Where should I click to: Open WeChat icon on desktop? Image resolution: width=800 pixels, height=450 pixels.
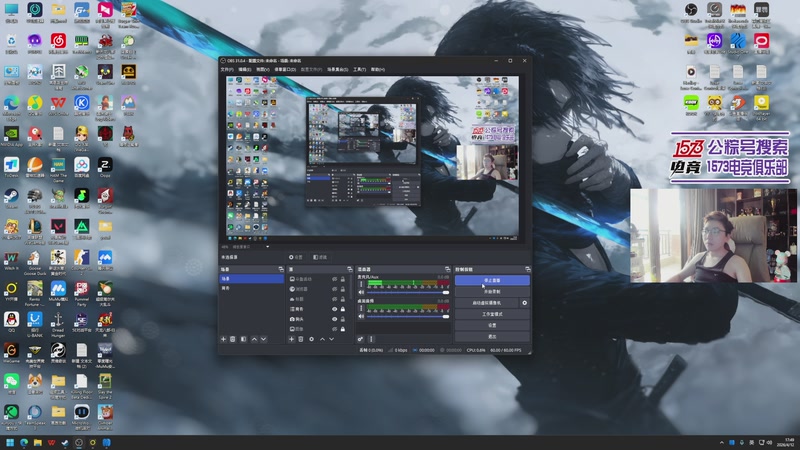pos(11,383)
